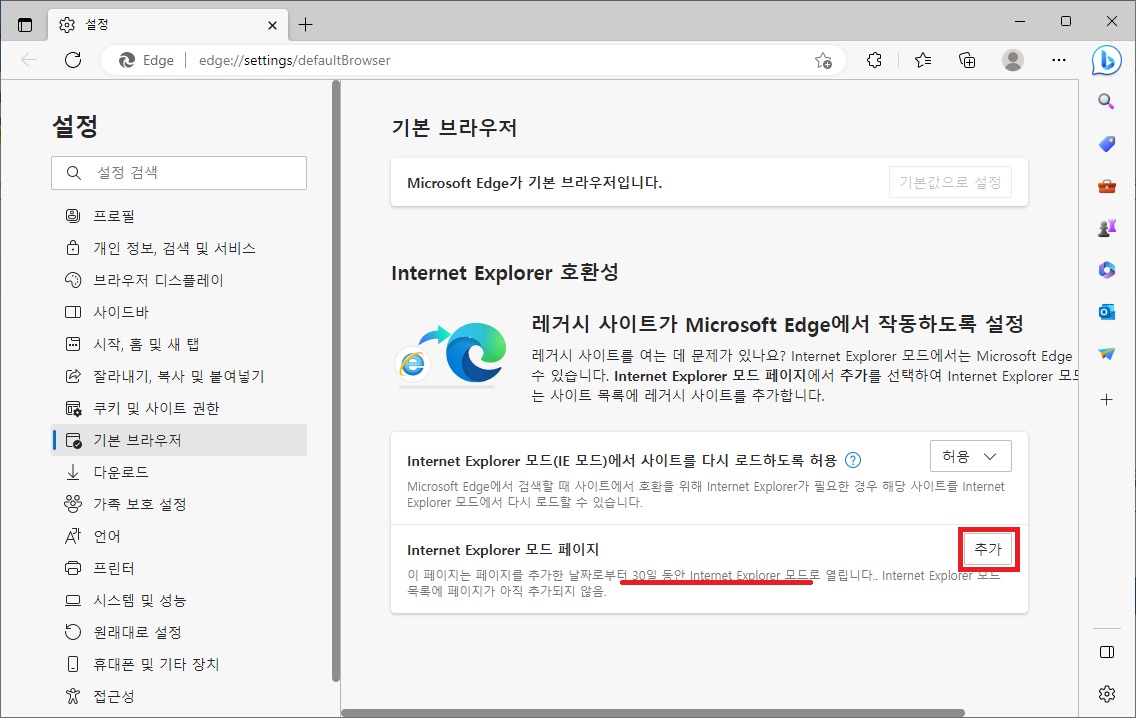This screenshot has width=1136, height=718.
Task: Open sidebar Games chess icon
Action: pyautogui.click(x=1106, y=228)
